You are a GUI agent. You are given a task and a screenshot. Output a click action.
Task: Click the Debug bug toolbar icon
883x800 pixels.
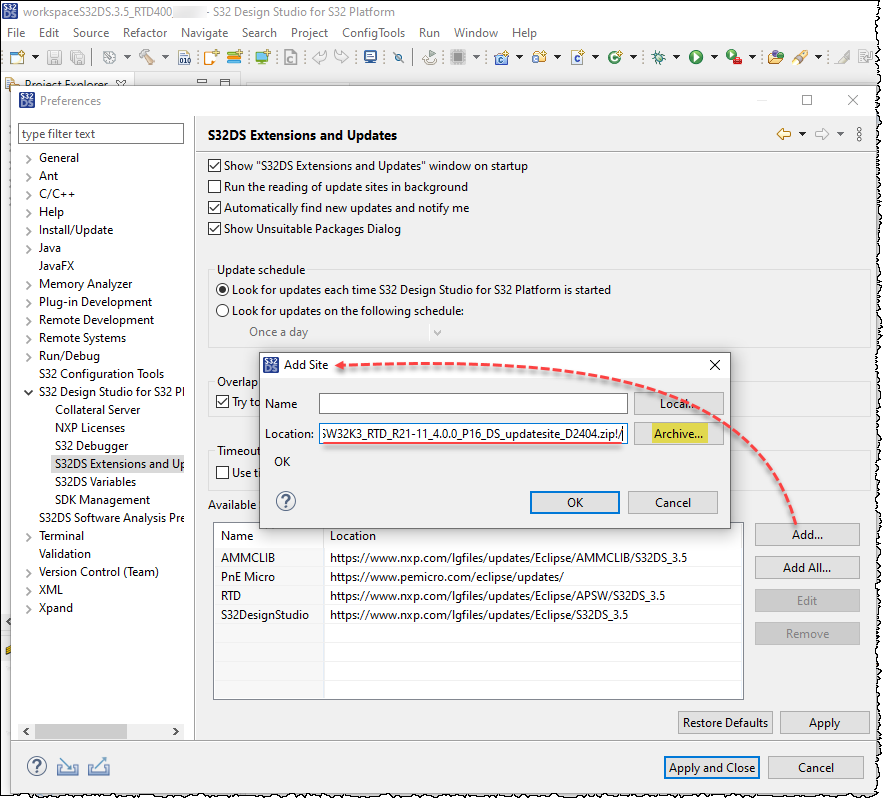point(658,57)
